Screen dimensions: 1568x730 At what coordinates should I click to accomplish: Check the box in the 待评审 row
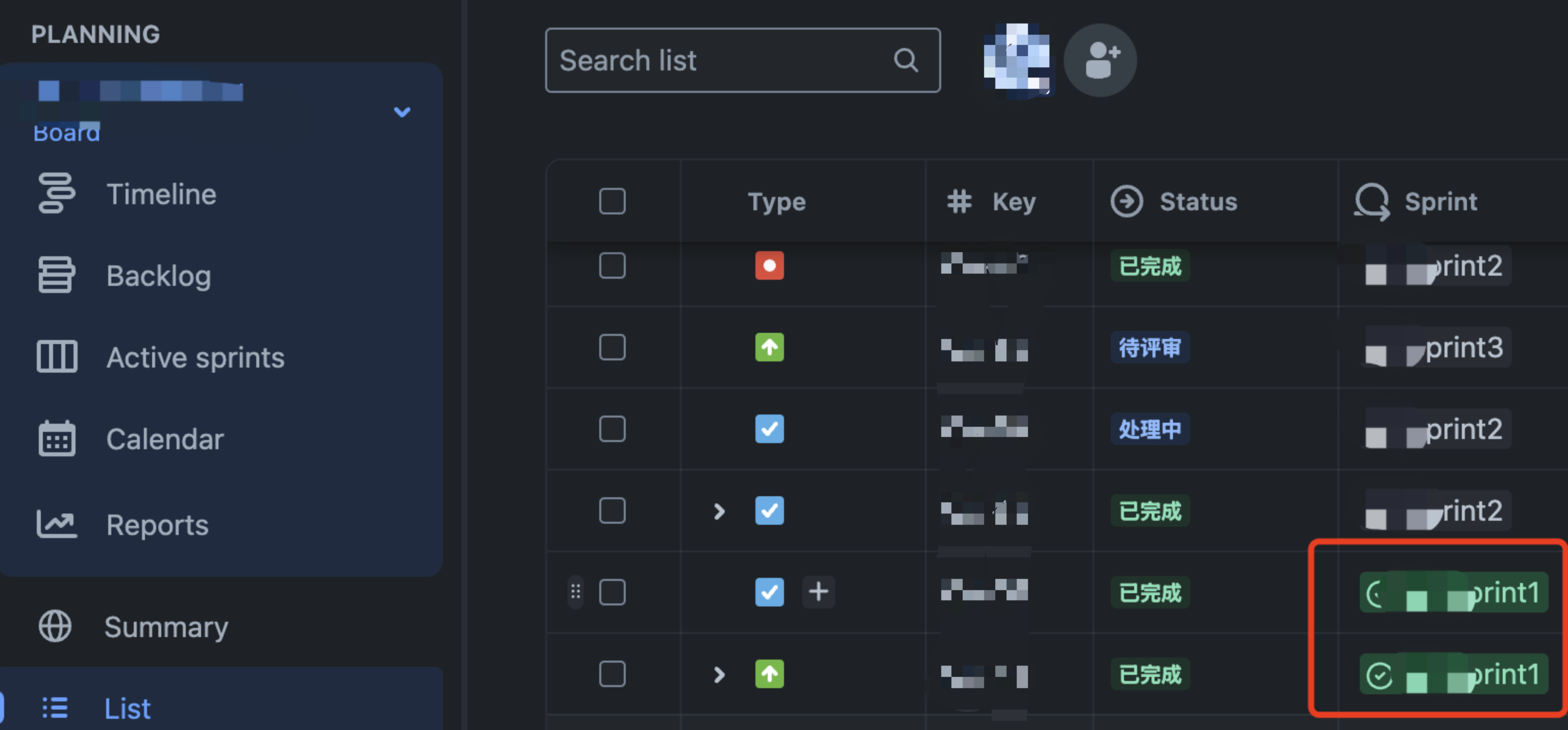point(612,347)
